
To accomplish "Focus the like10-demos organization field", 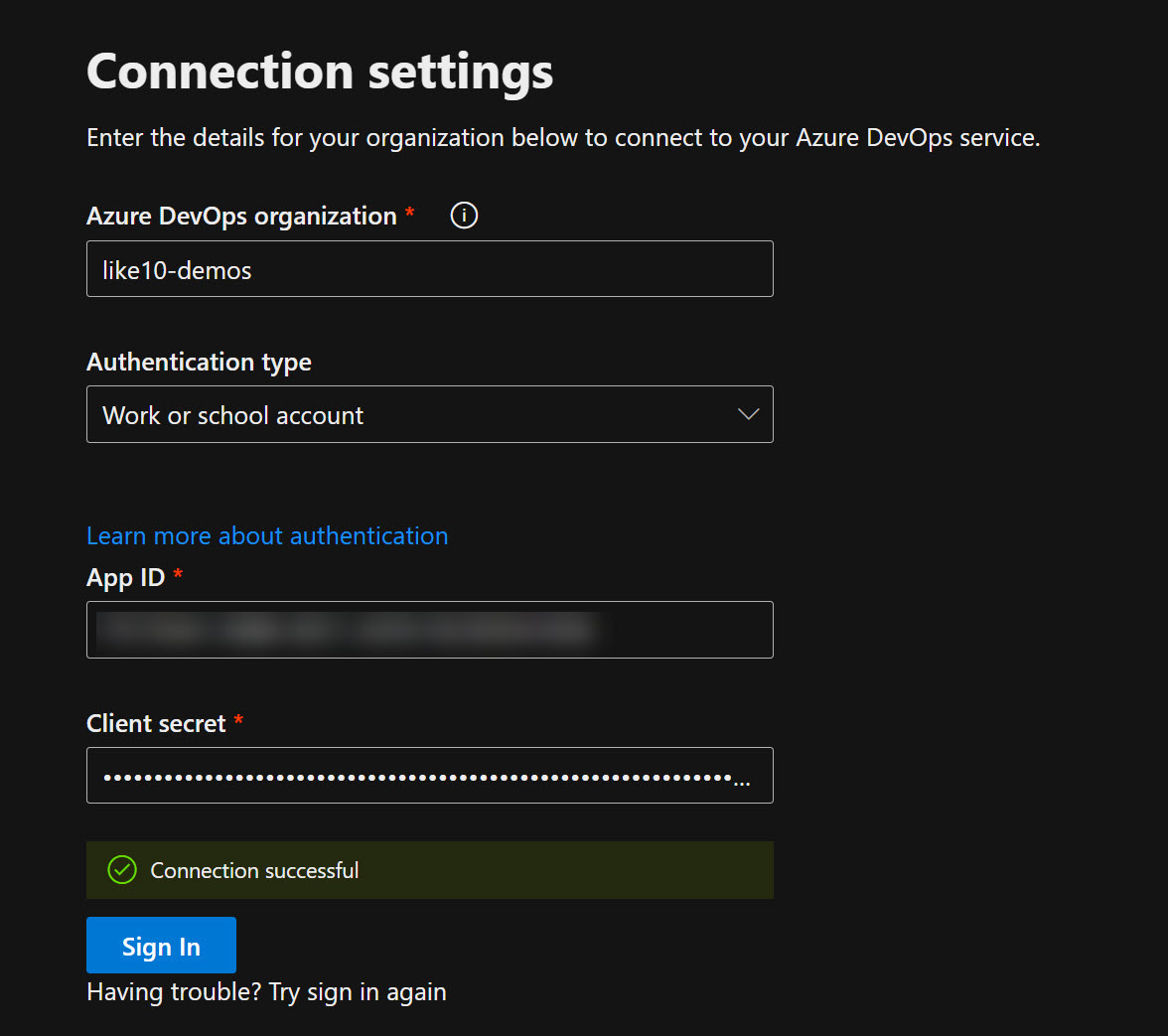I will click(x=429, y=269).
